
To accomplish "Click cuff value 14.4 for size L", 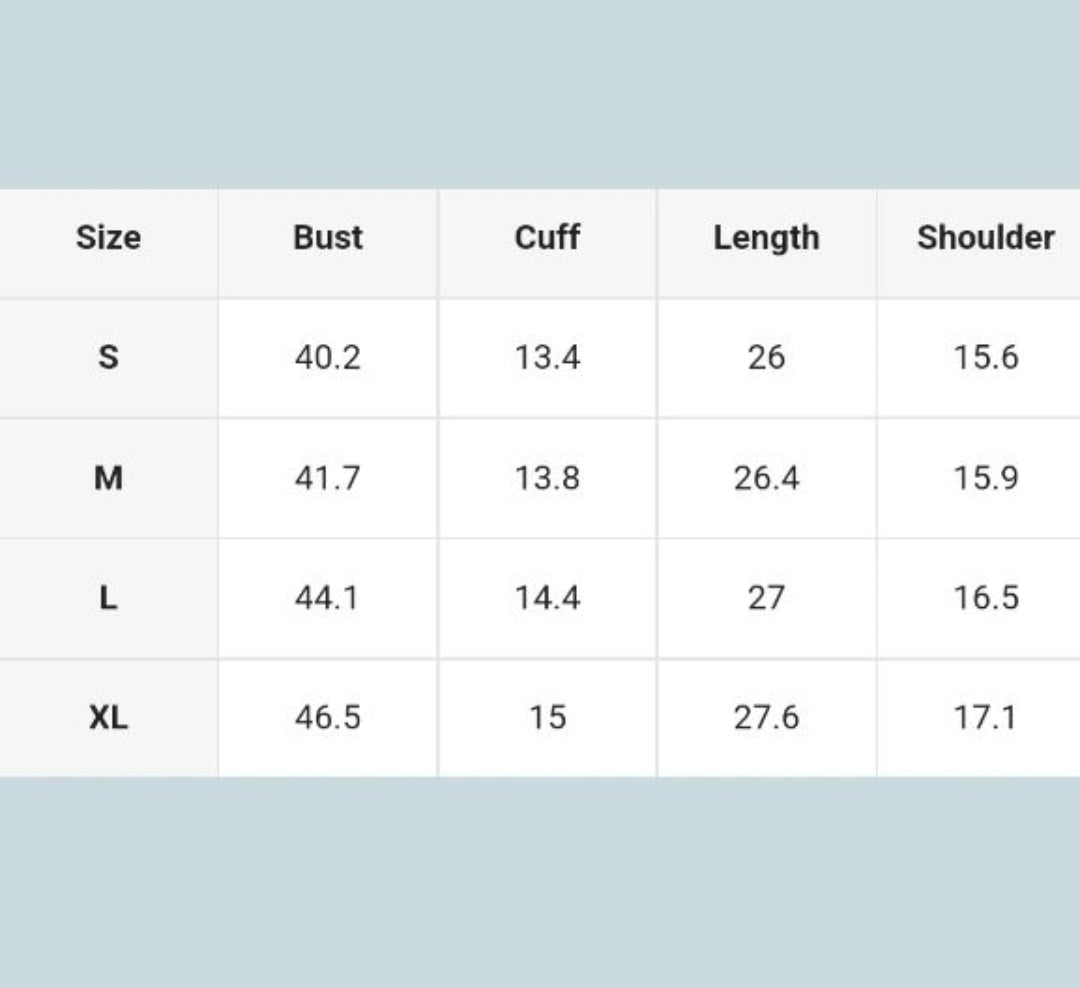I will pyautogui.click(x=547, y=598).
